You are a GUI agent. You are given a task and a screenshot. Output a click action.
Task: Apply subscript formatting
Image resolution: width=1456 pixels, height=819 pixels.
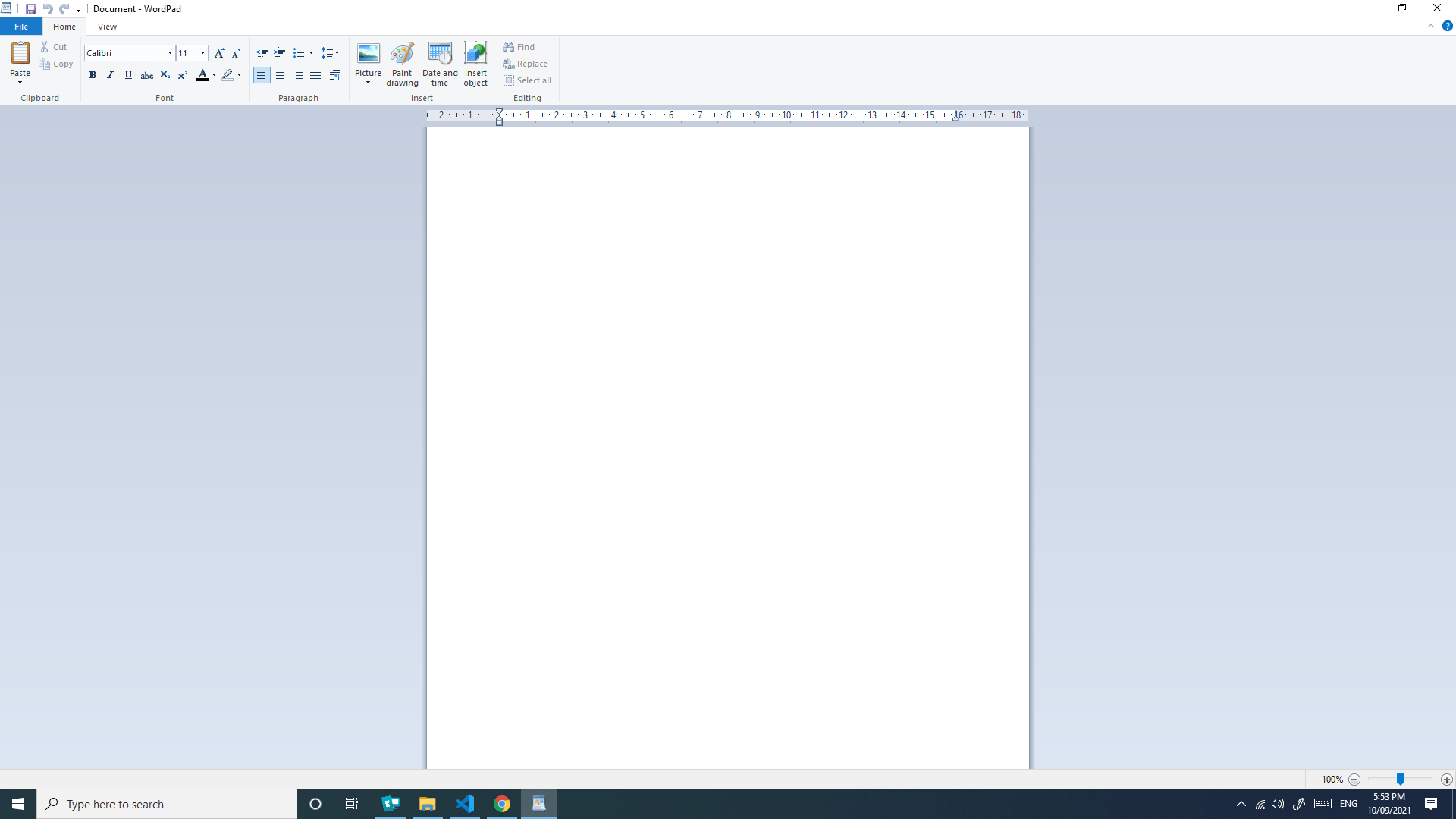coord(165,75)
